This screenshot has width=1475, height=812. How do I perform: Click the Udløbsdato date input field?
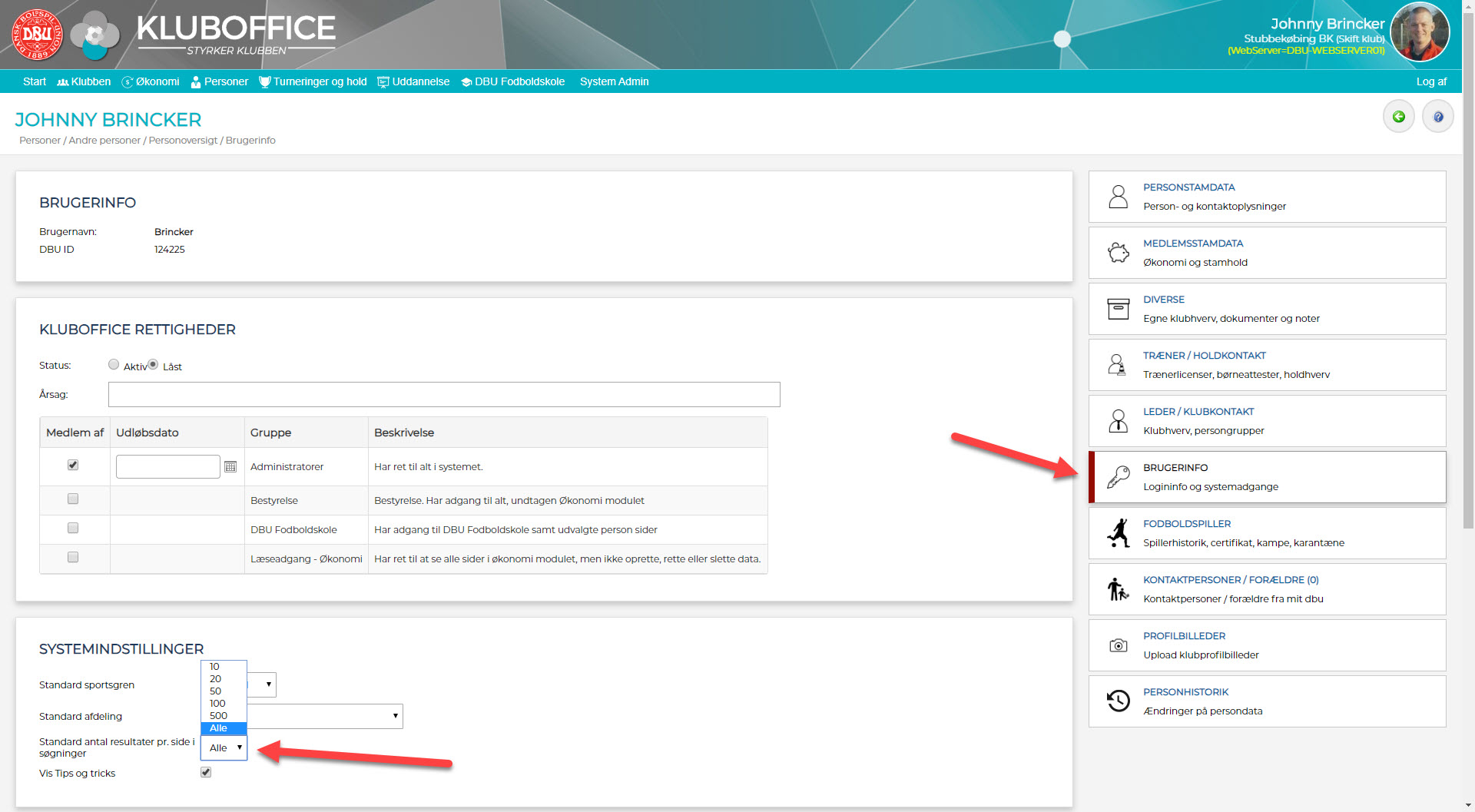tap(168, 466)
